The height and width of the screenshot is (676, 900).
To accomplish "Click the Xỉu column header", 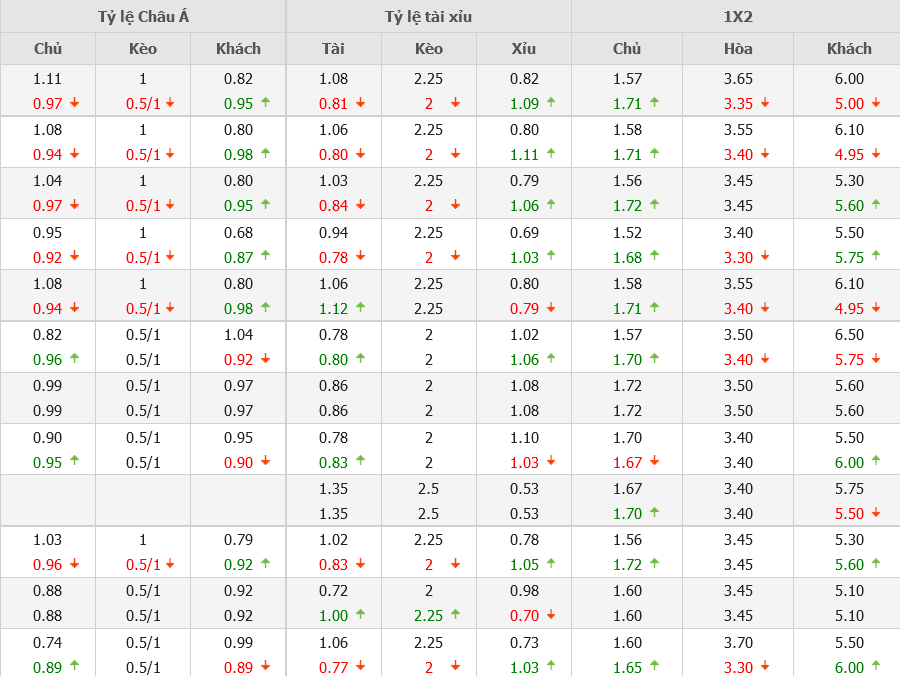I will coord(523,48).
